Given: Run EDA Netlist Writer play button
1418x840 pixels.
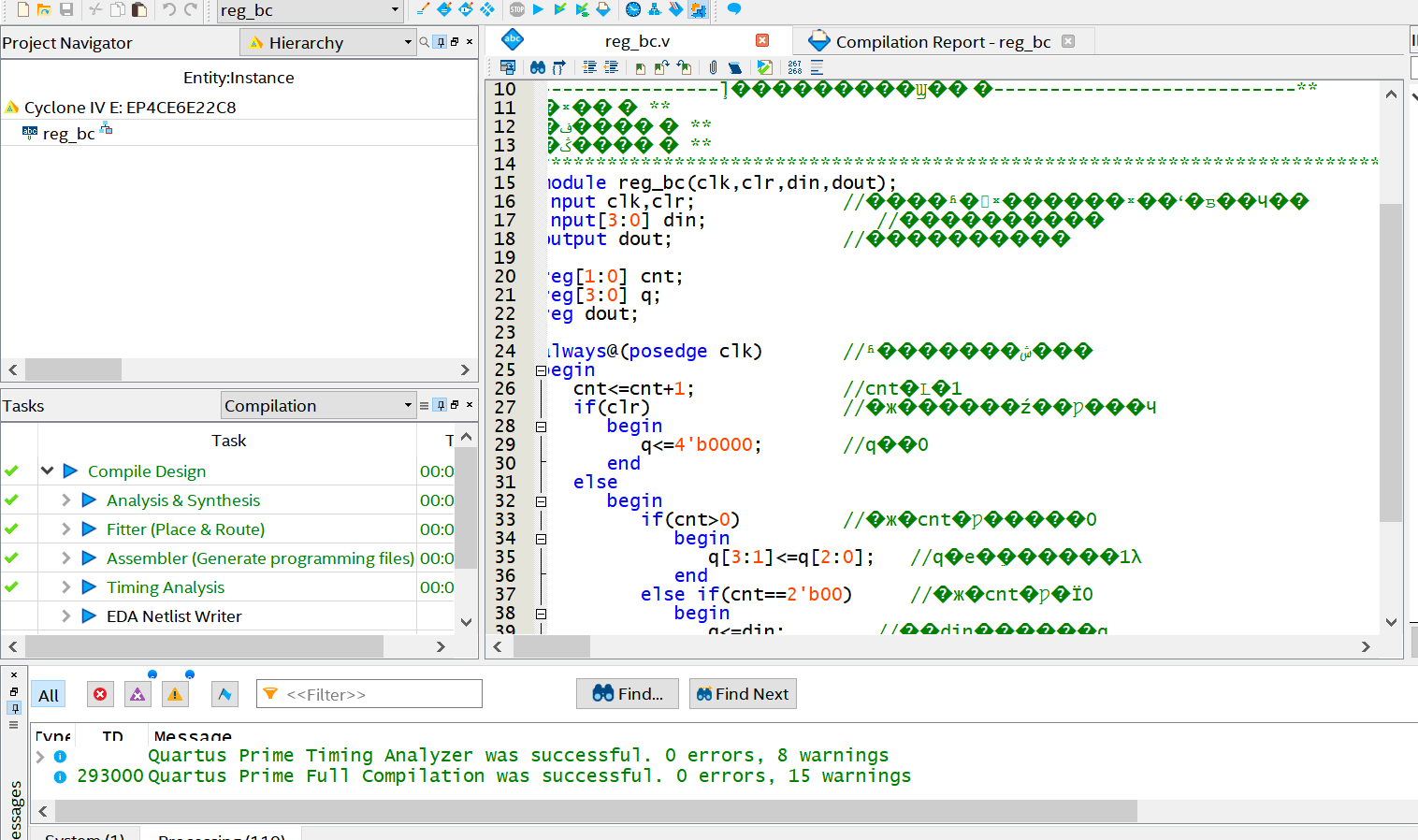Looking at the screenshot, I should pos(89,616).
